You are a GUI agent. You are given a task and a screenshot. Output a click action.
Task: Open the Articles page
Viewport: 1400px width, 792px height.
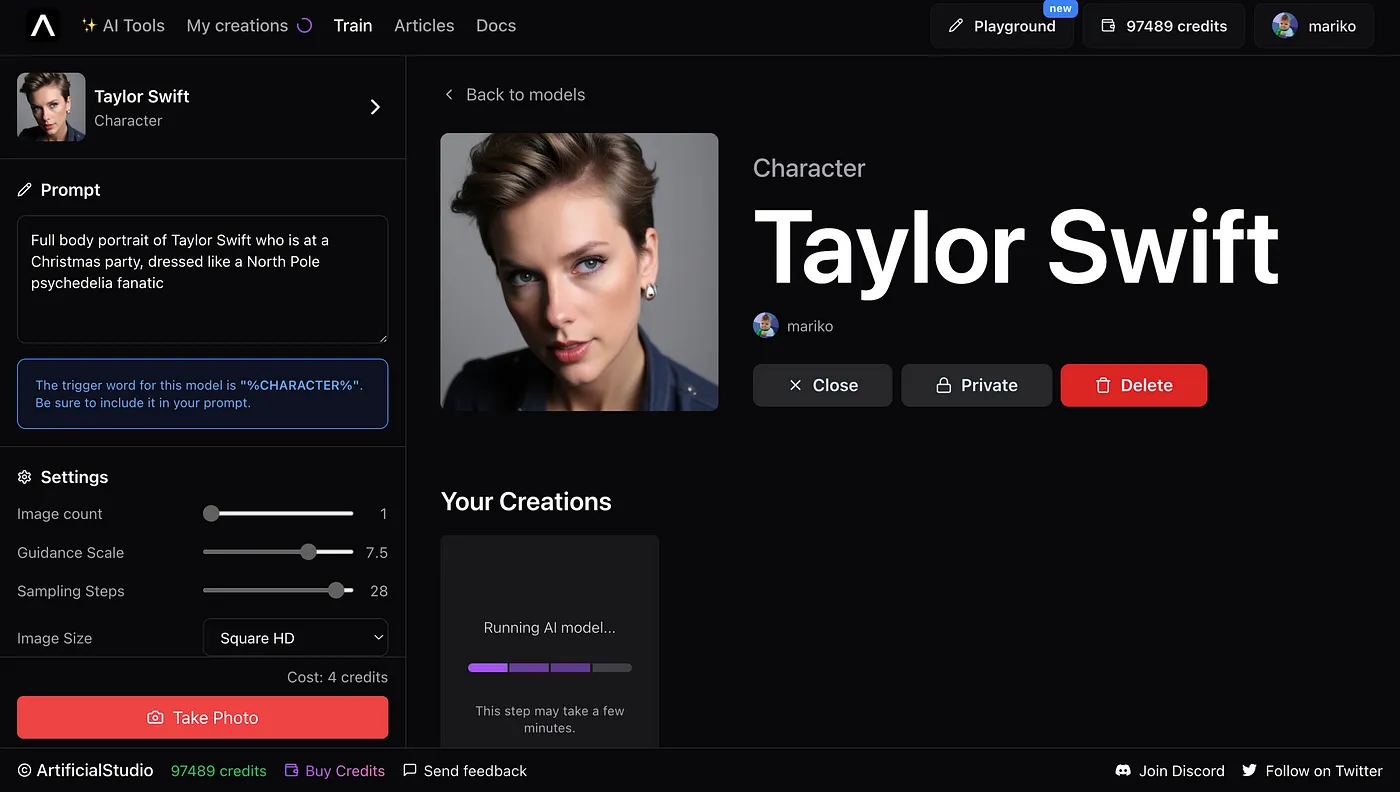click(x=424, y=26)
